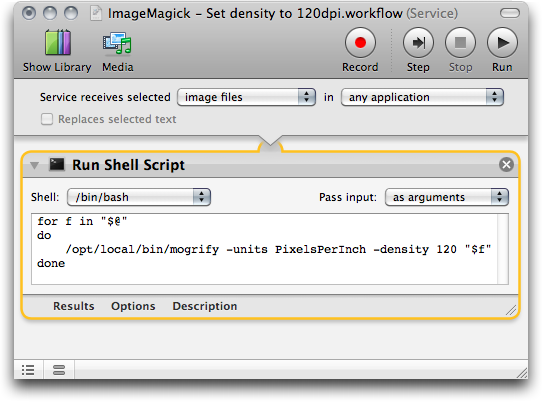542x402 pixels.
Task: Click the Step workflow button
Action: 418,43
